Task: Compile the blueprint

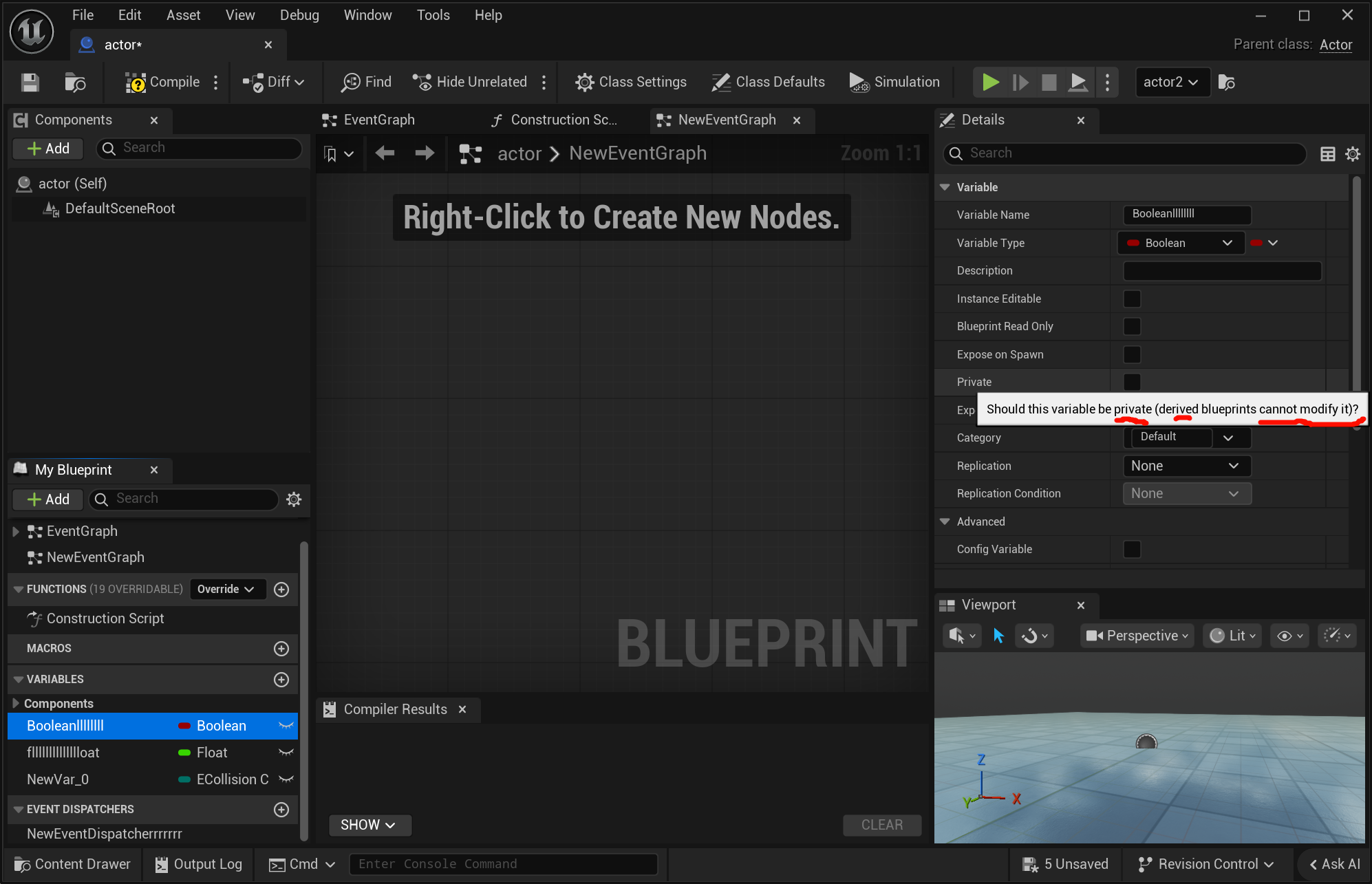Action: click(163, 83)
